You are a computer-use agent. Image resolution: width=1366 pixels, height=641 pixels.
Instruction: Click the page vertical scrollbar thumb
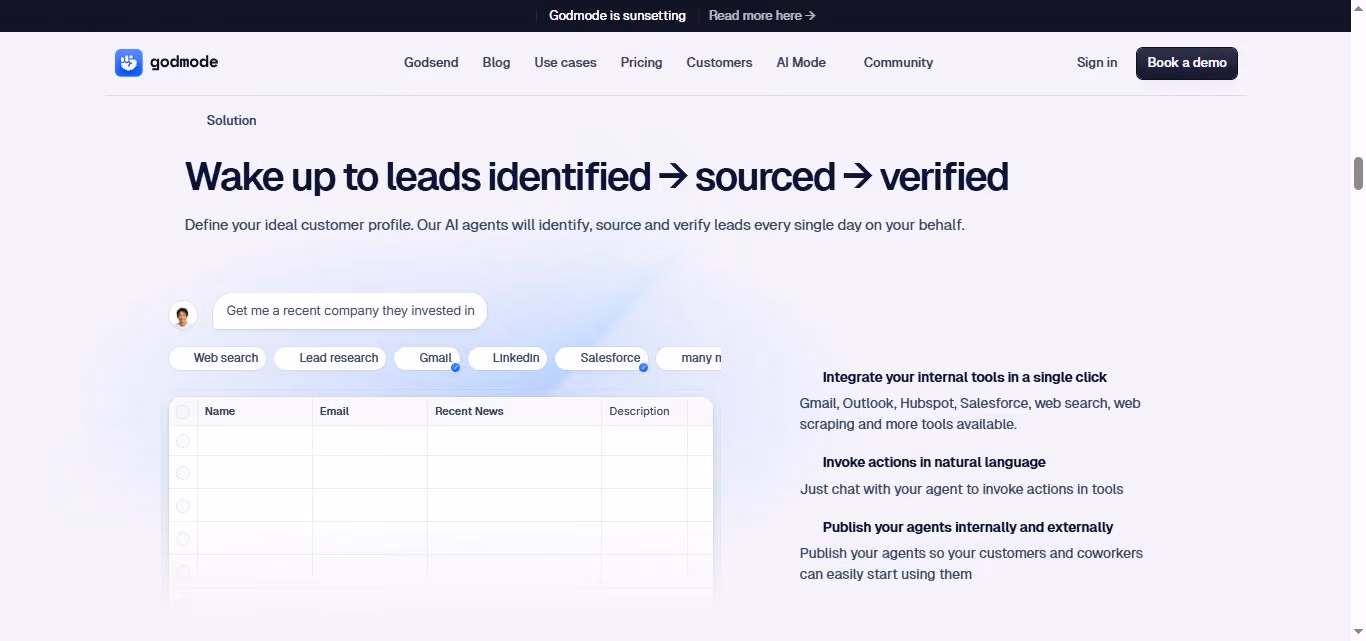[1359, 173]
